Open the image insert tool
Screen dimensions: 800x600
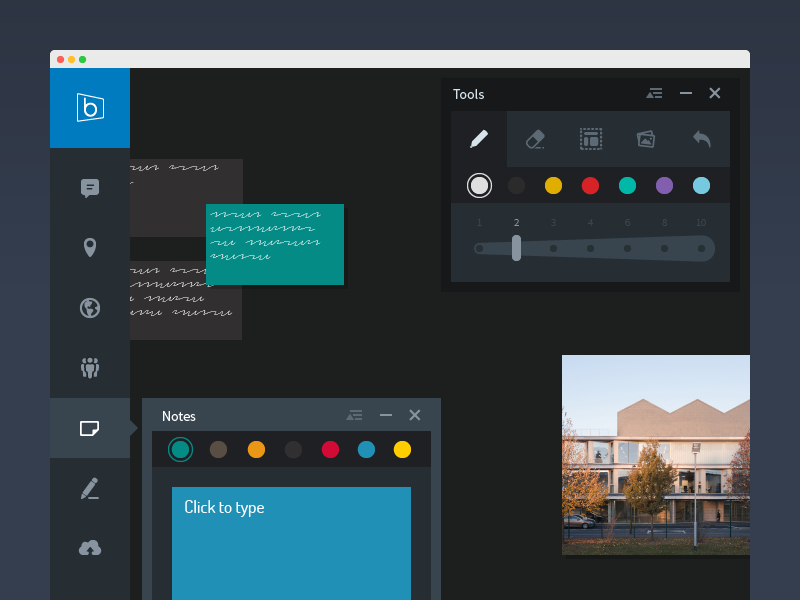pos(646,139)
